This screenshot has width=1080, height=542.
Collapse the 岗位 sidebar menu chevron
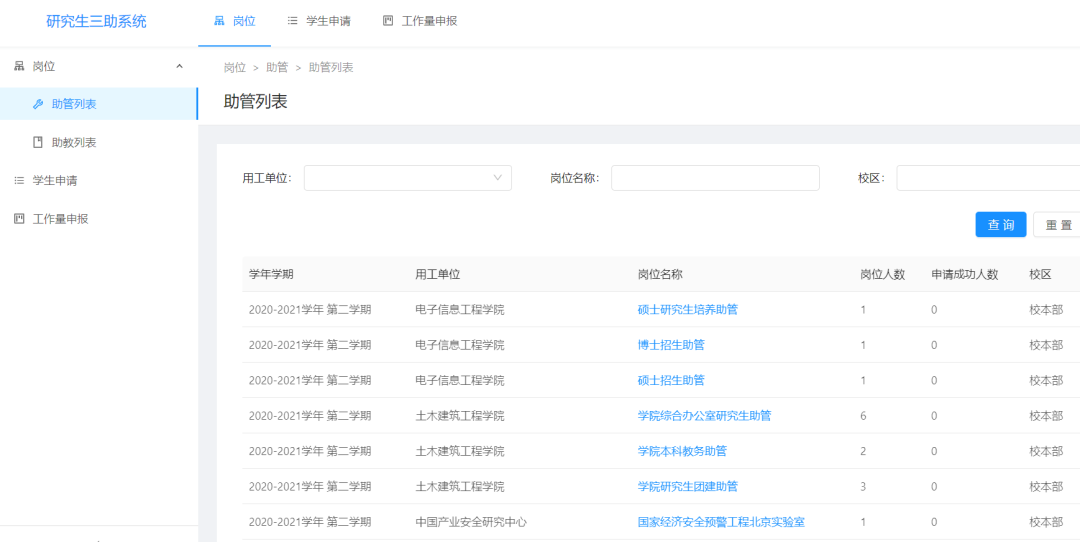click(x=180, y=66)
